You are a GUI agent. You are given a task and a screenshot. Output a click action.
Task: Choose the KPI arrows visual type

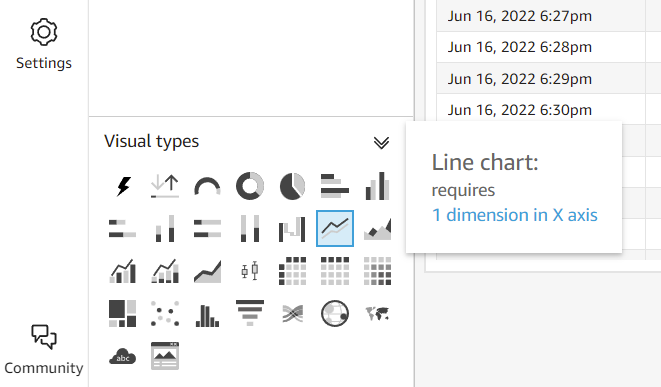tap(165, 186)
